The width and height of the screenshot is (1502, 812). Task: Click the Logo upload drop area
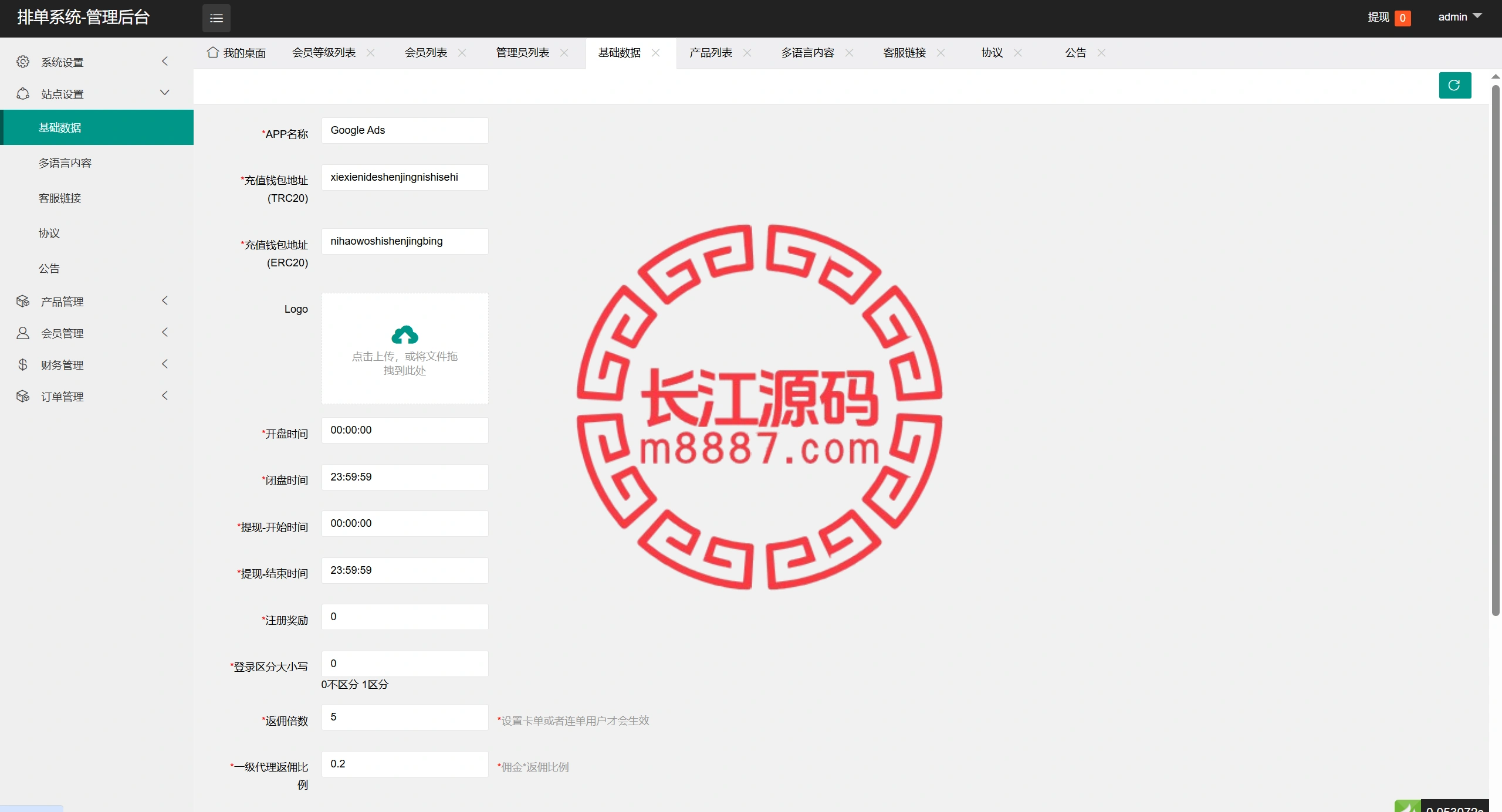click(x=405, y=349)
